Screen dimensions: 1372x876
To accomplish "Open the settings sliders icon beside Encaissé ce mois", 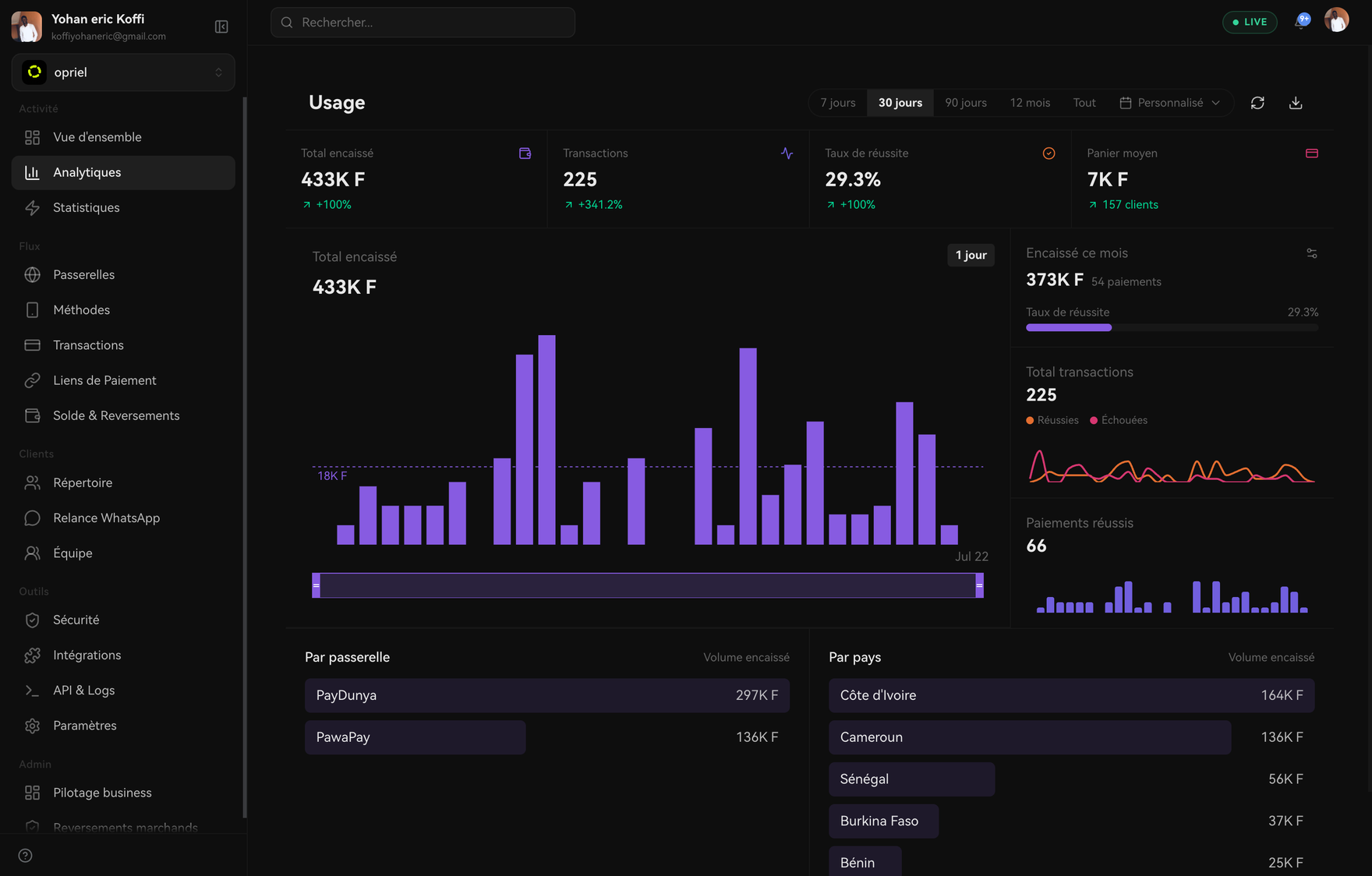I will pos(1312,253).
